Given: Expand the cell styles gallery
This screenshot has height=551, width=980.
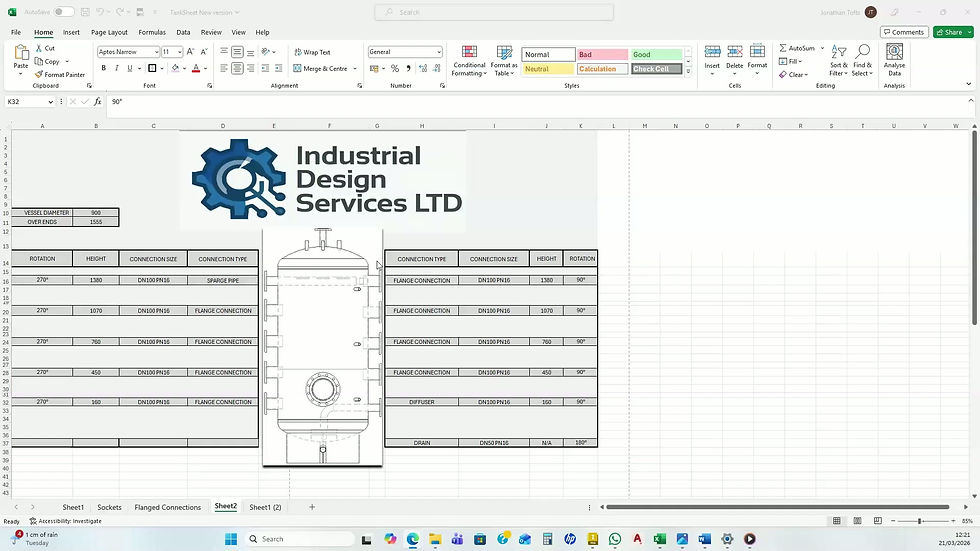Looking at the screenshot, I should (688, 72).
